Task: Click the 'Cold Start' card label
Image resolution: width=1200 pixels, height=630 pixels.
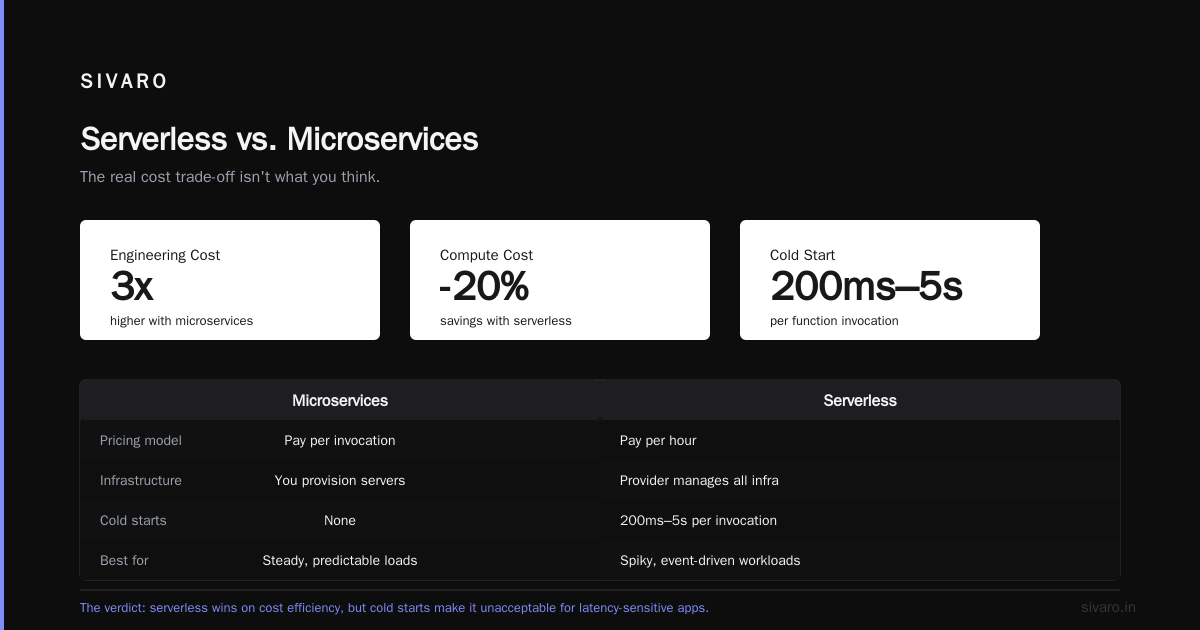Action: tap(802, 255)
